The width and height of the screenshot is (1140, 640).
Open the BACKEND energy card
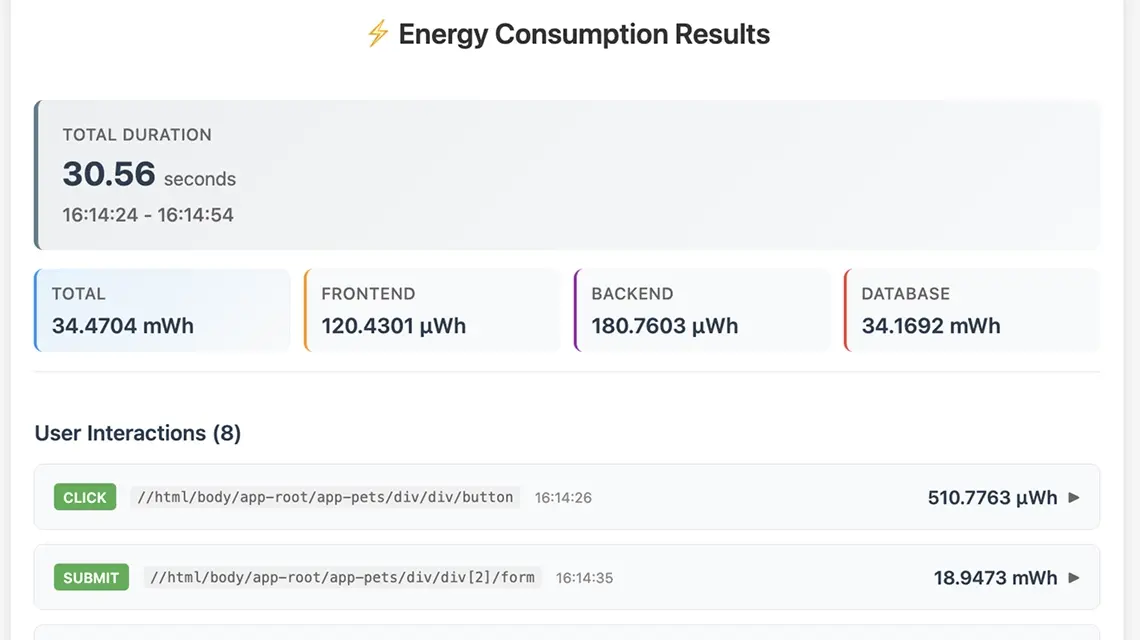coord(702,311)
